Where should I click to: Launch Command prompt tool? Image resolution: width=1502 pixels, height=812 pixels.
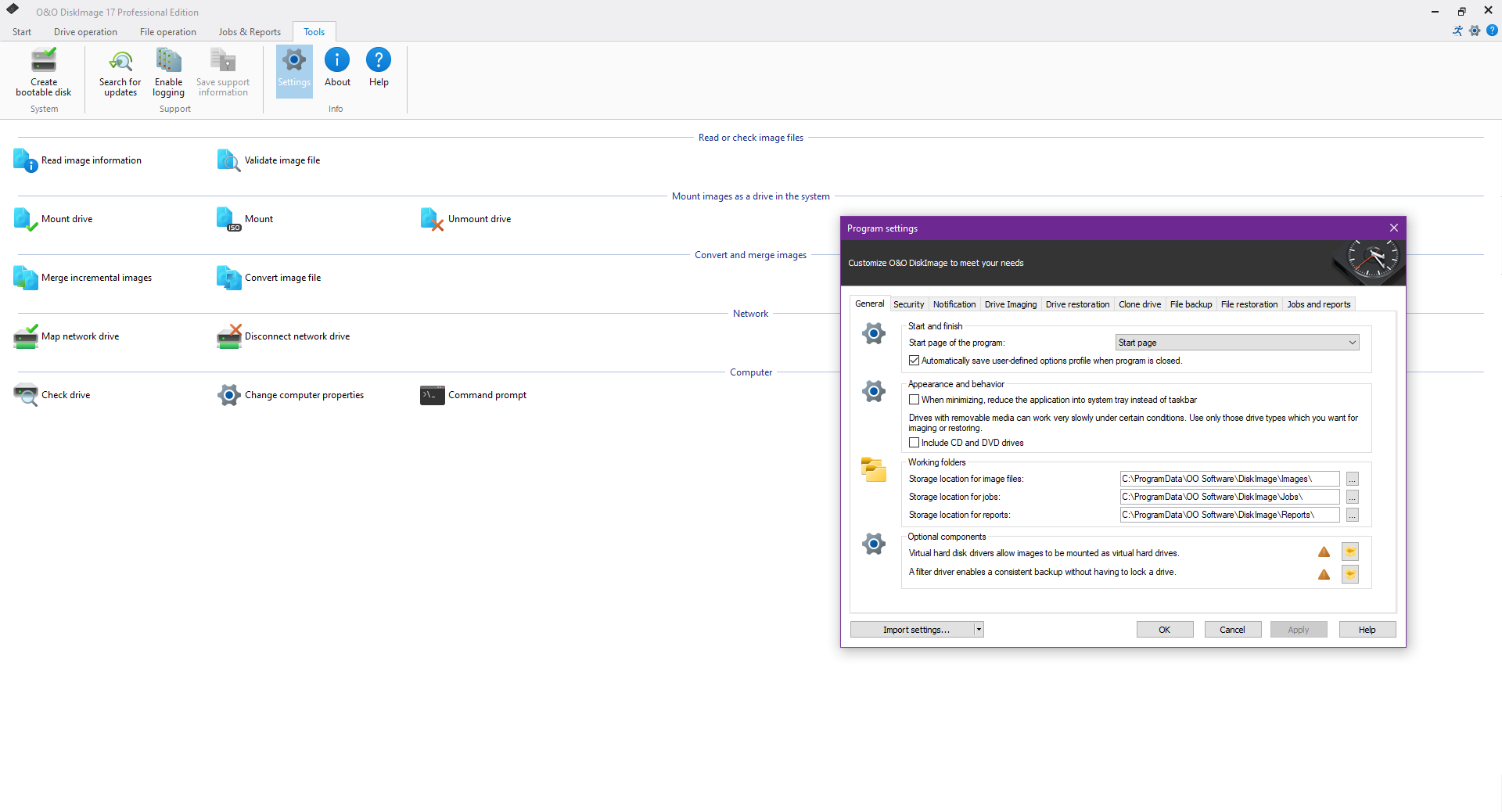(473, 395)
